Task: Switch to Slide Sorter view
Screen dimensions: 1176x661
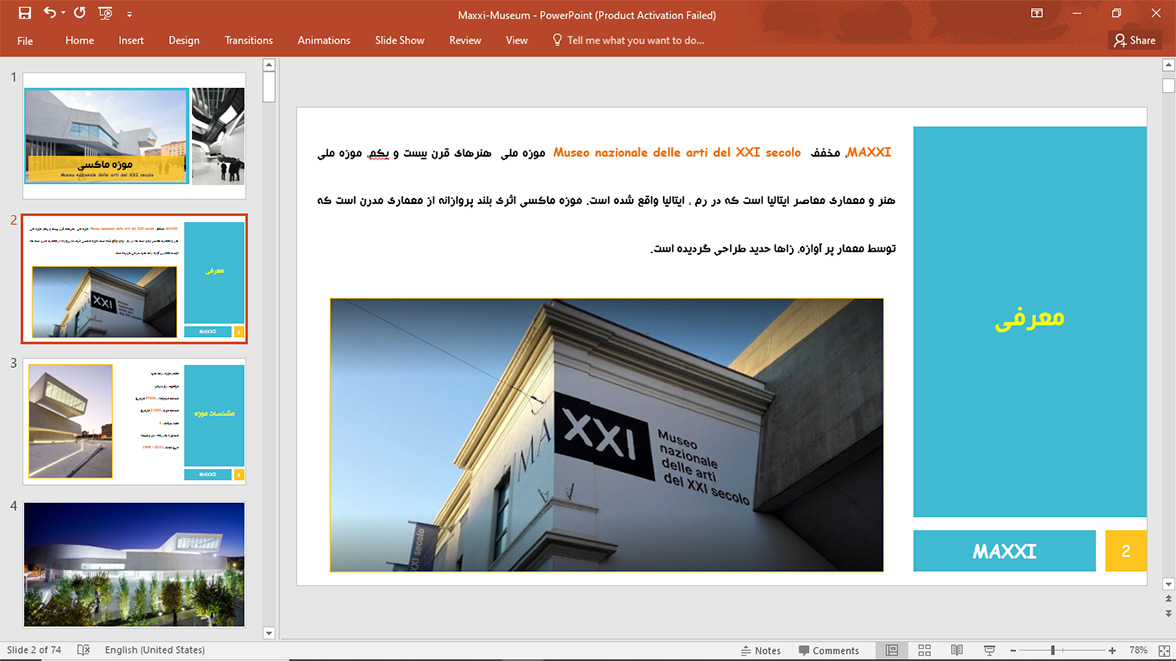Action: pyautogui.click(x=924, y=650)
